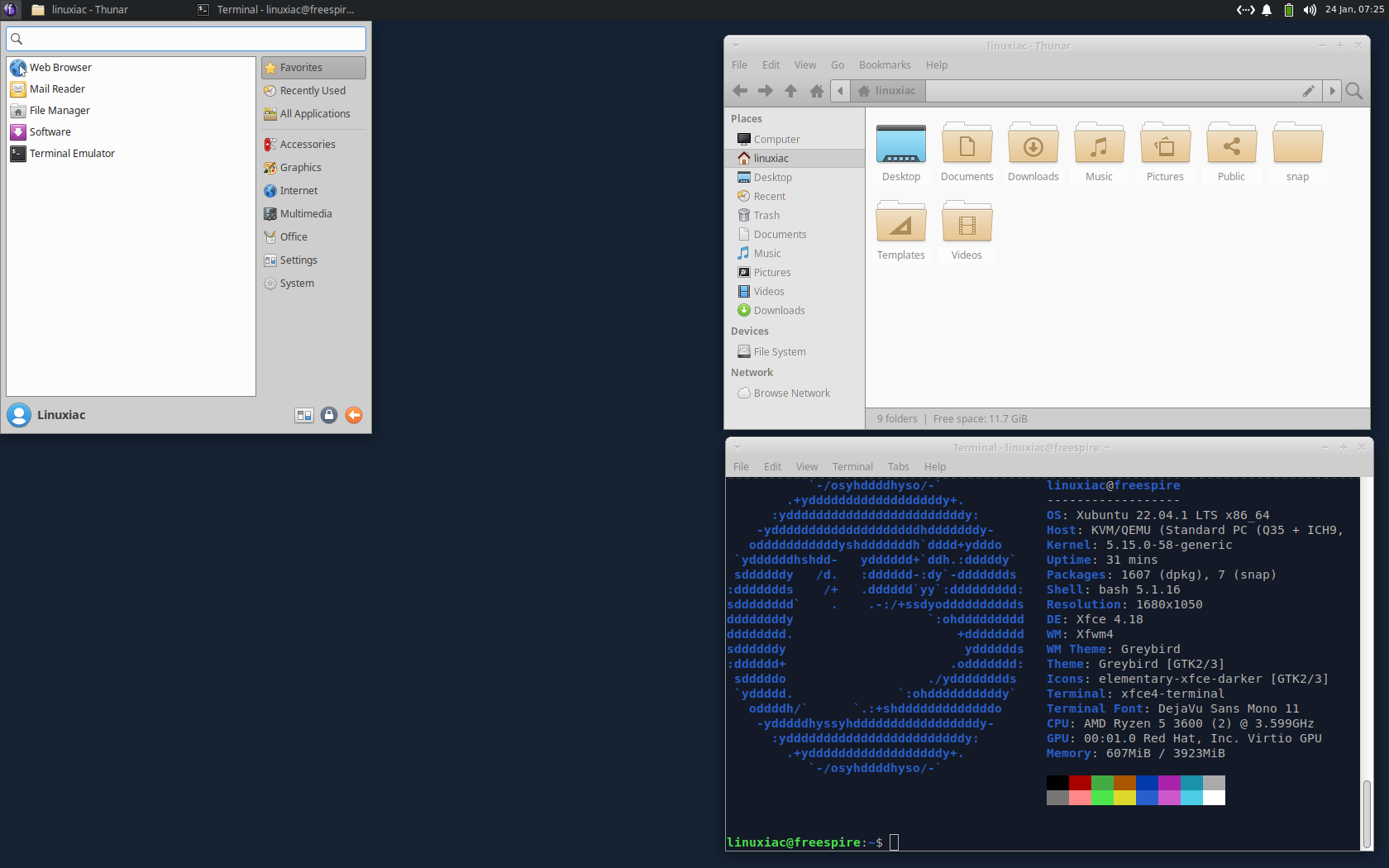The image size is (1389, 868).
Task: Select Recent in Thunar sidebar
Action: [795, 197]
